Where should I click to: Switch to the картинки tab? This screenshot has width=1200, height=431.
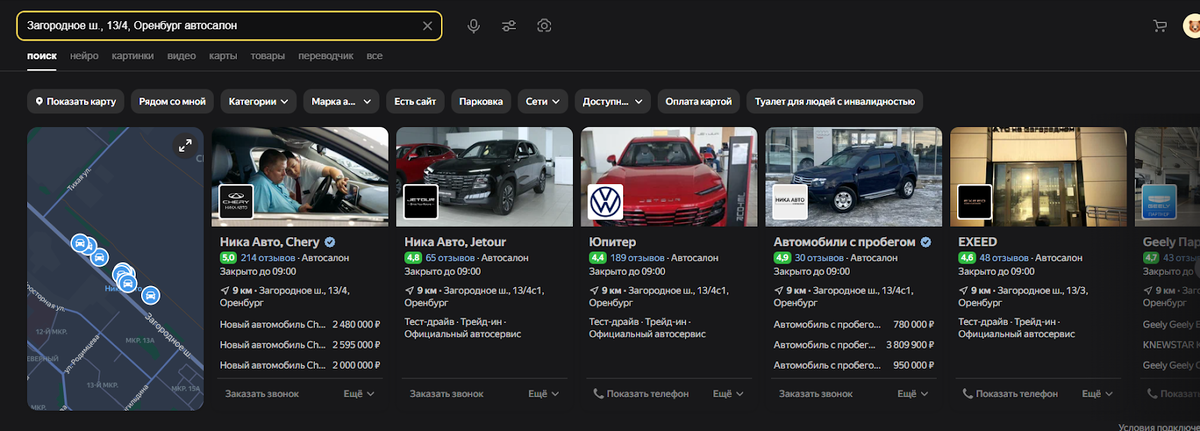click(x=132, y=56)
